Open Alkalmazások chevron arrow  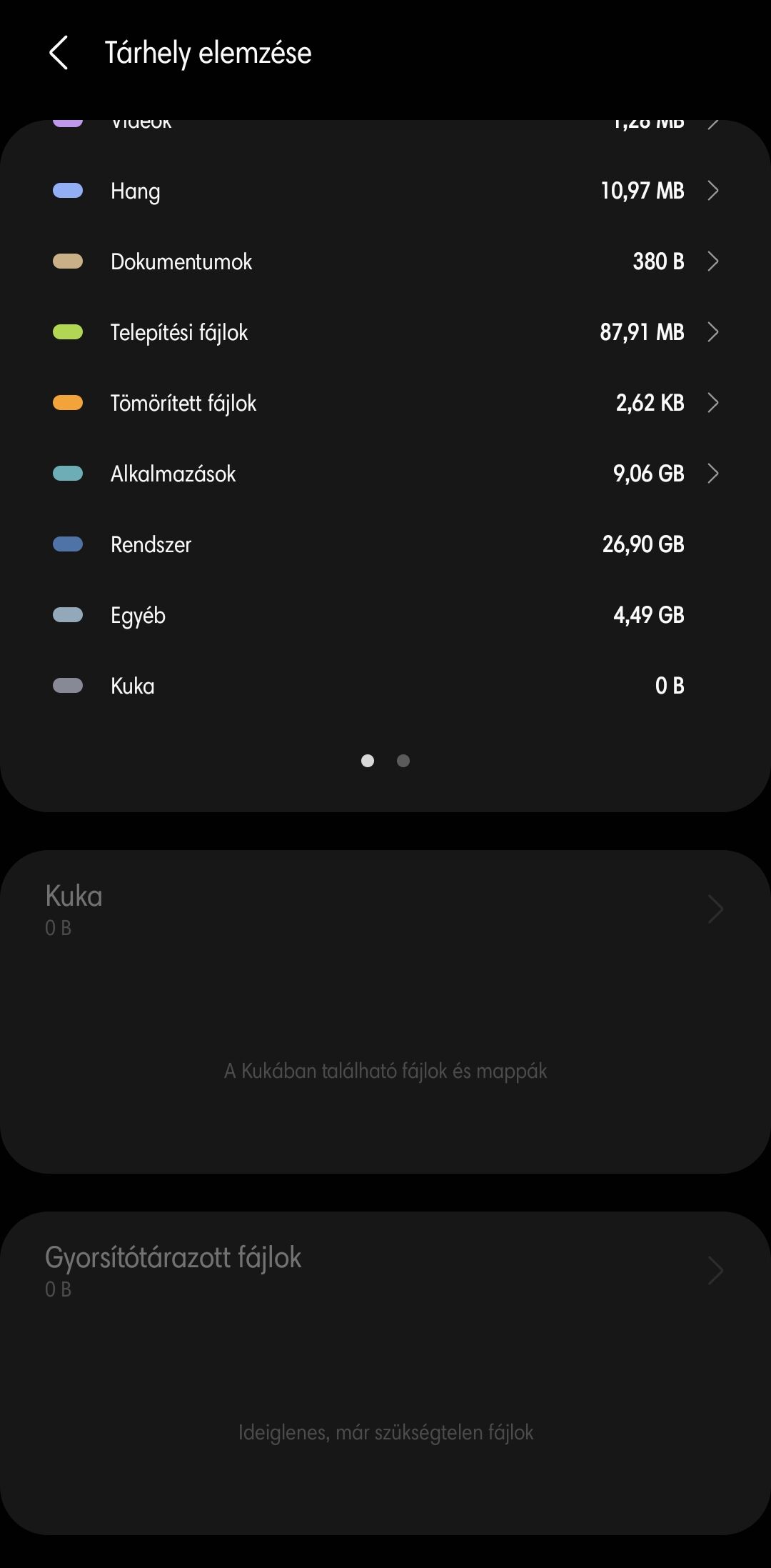(712, 474)
